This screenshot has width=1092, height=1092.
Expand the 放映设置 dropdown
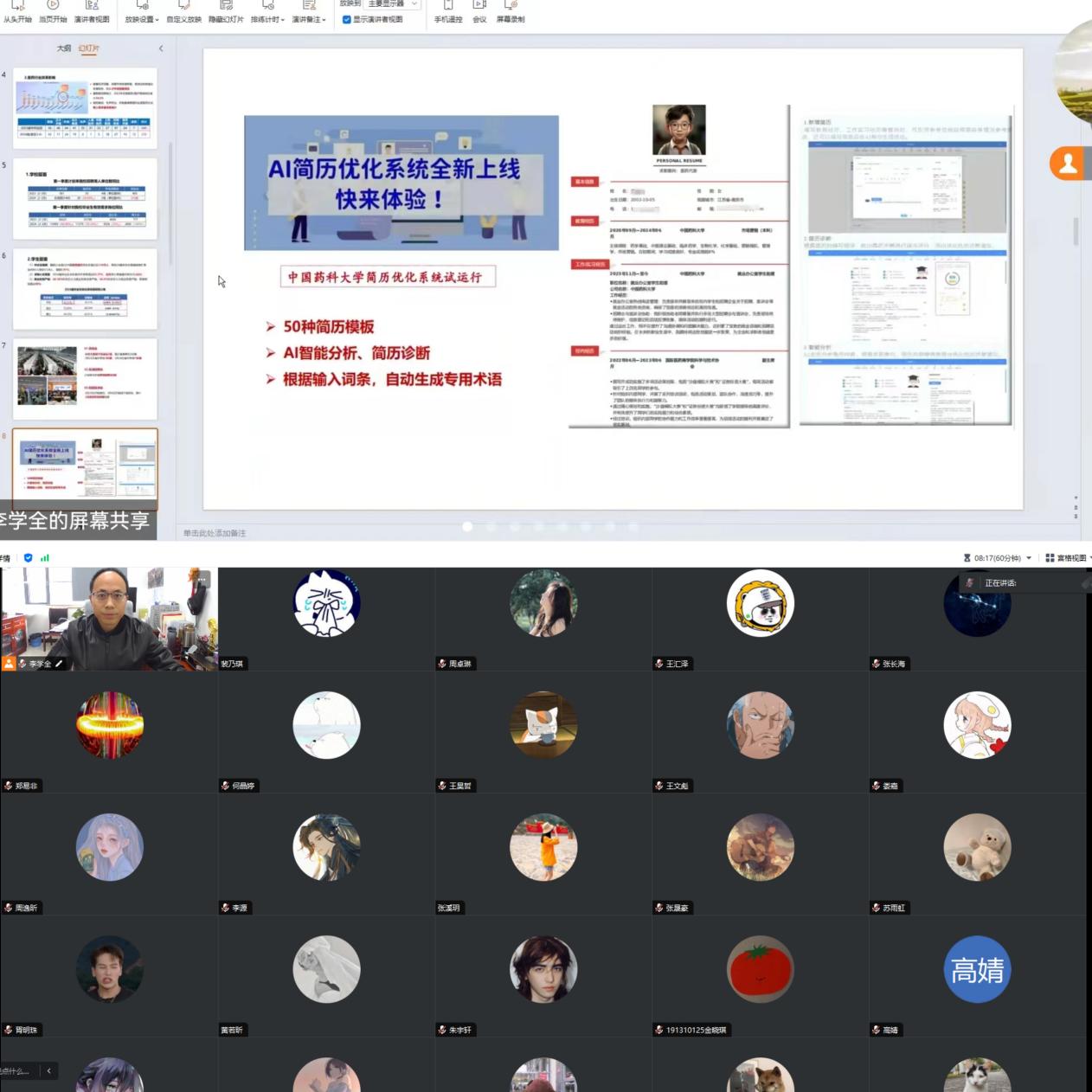142,18
